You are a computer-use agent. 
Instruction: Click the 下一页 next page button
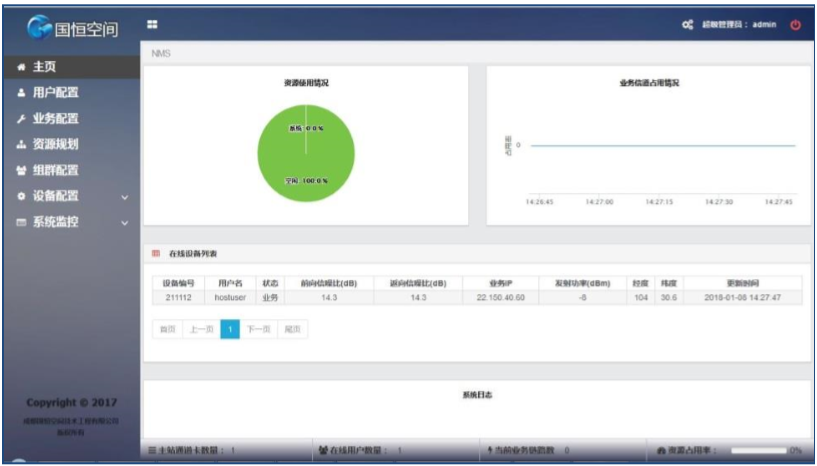click(259, 329)
